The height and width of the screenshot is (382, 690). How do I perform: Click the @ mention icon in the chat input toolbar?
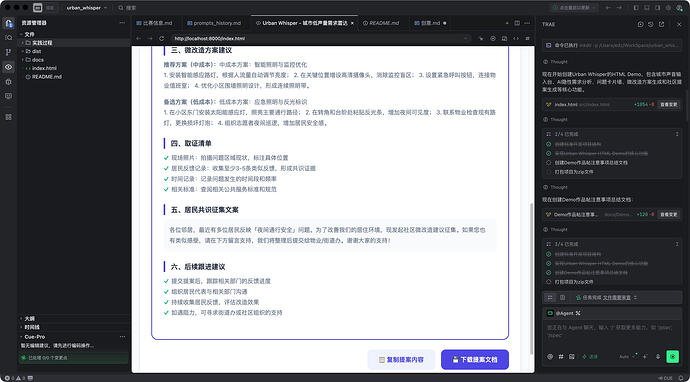click(x=550, y=356)
